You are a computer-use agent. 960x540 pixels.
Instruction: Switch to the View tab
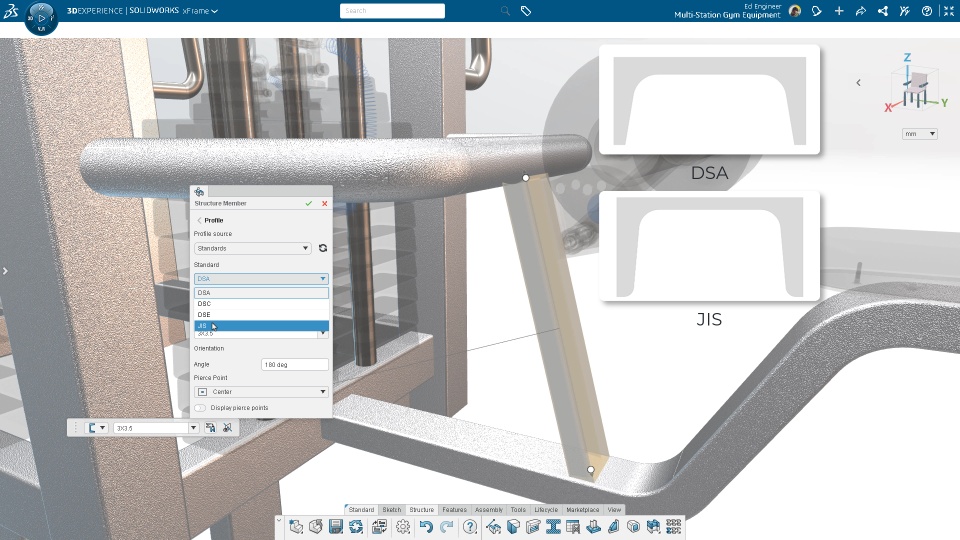coord(614,509)
